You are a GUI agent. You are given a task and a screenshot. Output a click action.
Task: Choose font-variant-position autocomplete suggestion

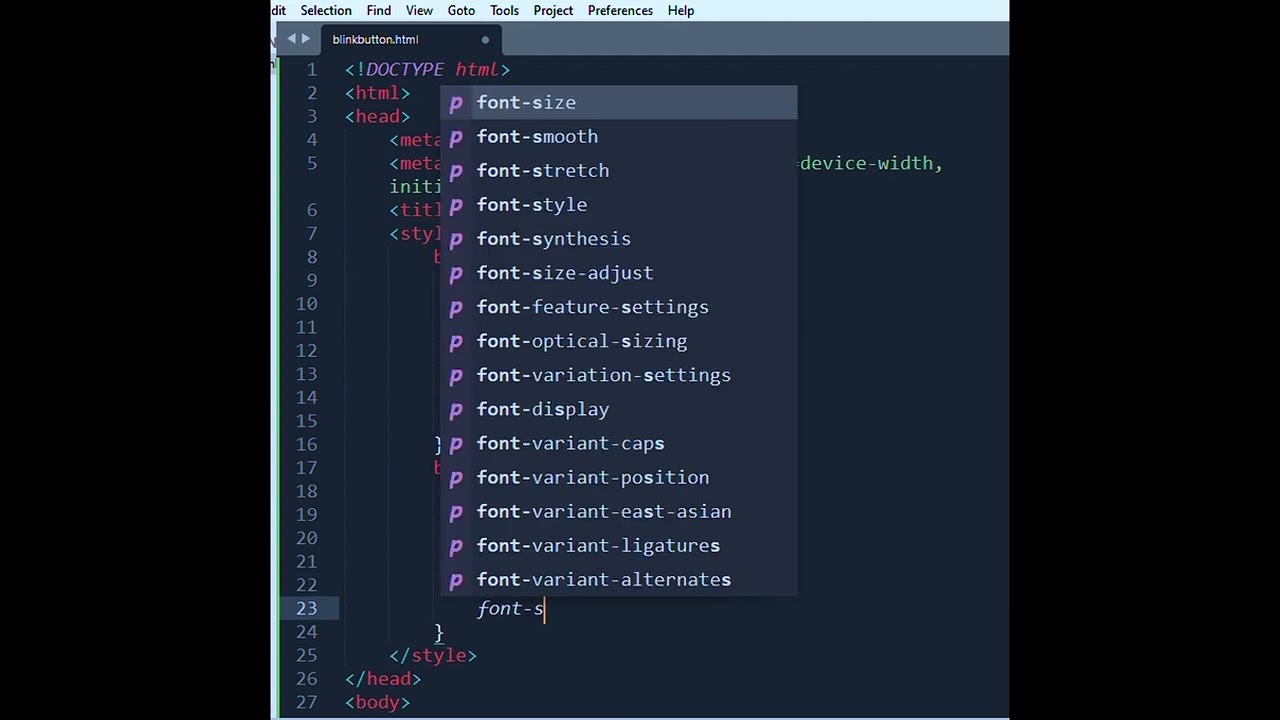coord(619,477)
